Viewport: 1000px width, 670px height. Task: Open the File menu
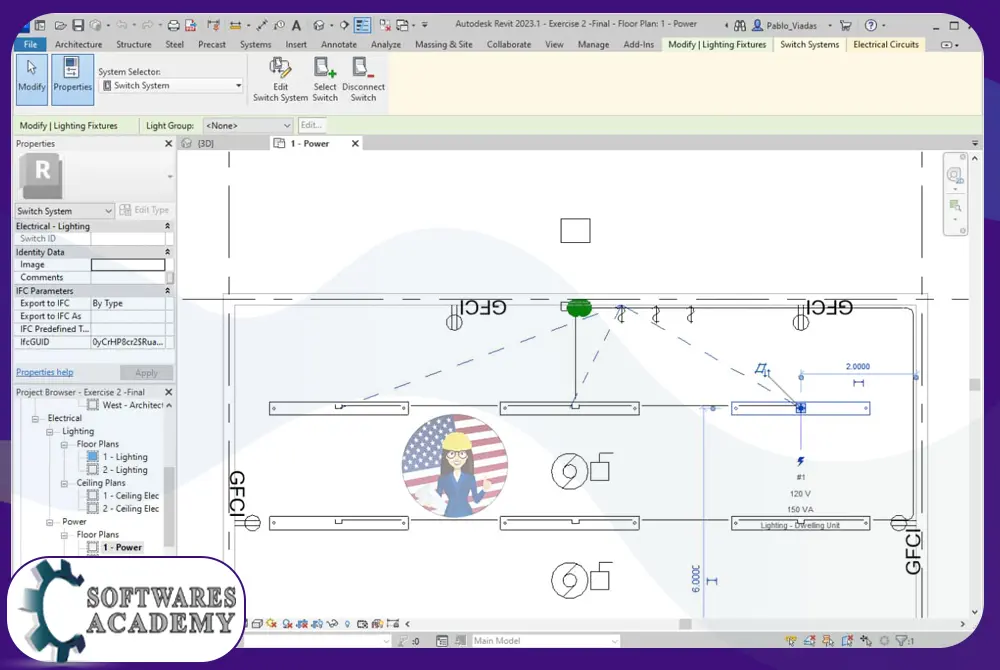click(30, 45)
